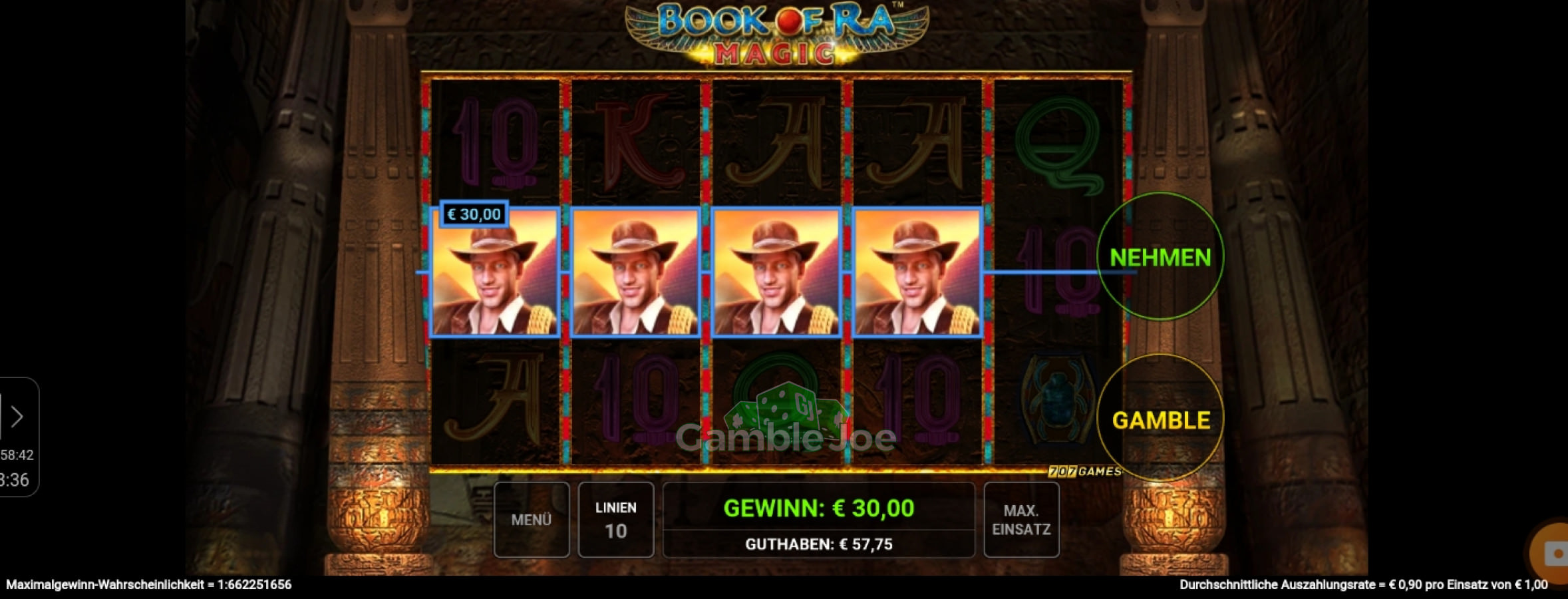Click the GUTHABEN € 57,75 balance
The image size is (1568, 599).
(819, 544)
